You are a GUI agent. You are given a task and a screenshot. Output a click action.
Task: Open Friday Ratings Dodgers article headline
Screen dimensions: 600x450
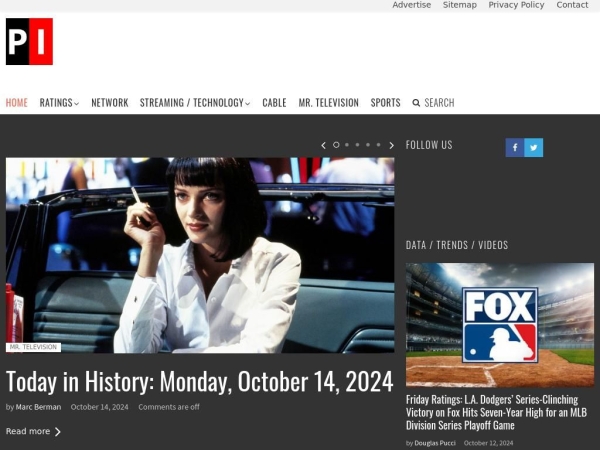tap(496, 412)
